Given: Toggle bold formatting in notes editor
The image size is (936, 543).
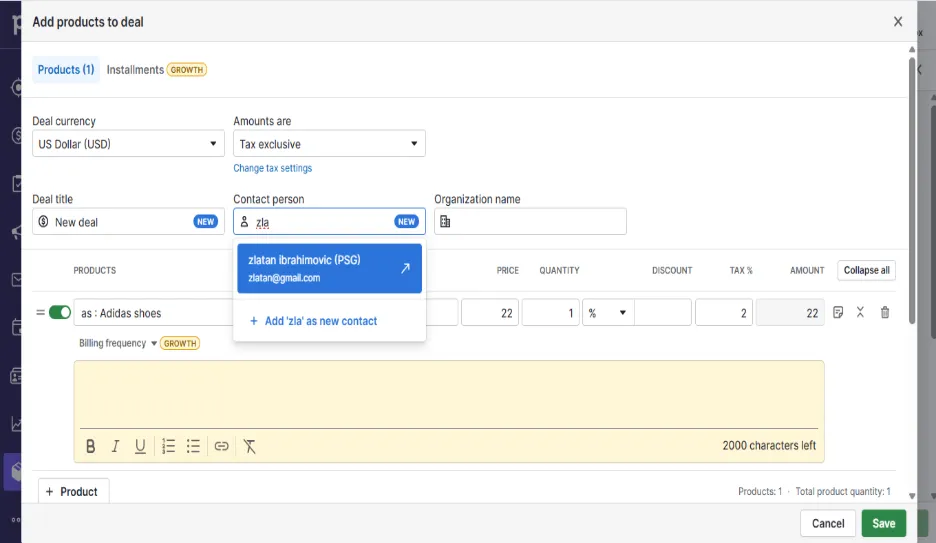Looking at the screenshot, I should pos(91,446).
